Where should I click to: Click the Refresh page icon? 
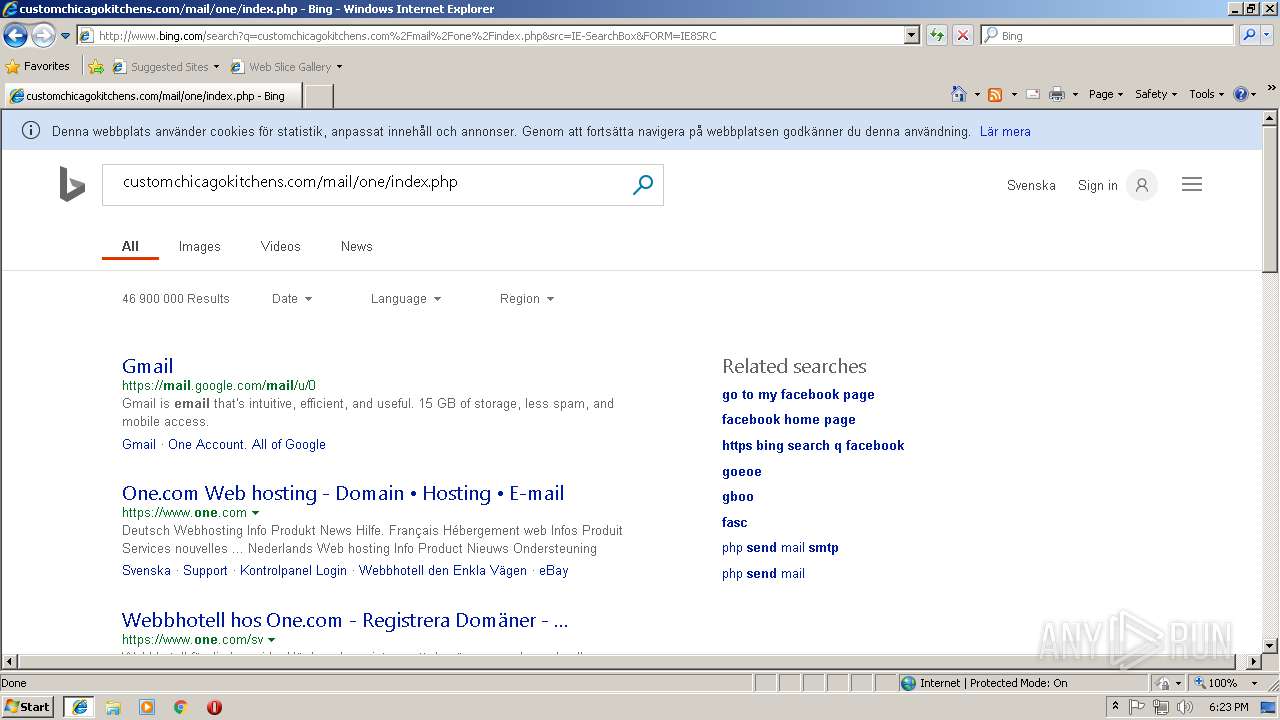[936, 35]
